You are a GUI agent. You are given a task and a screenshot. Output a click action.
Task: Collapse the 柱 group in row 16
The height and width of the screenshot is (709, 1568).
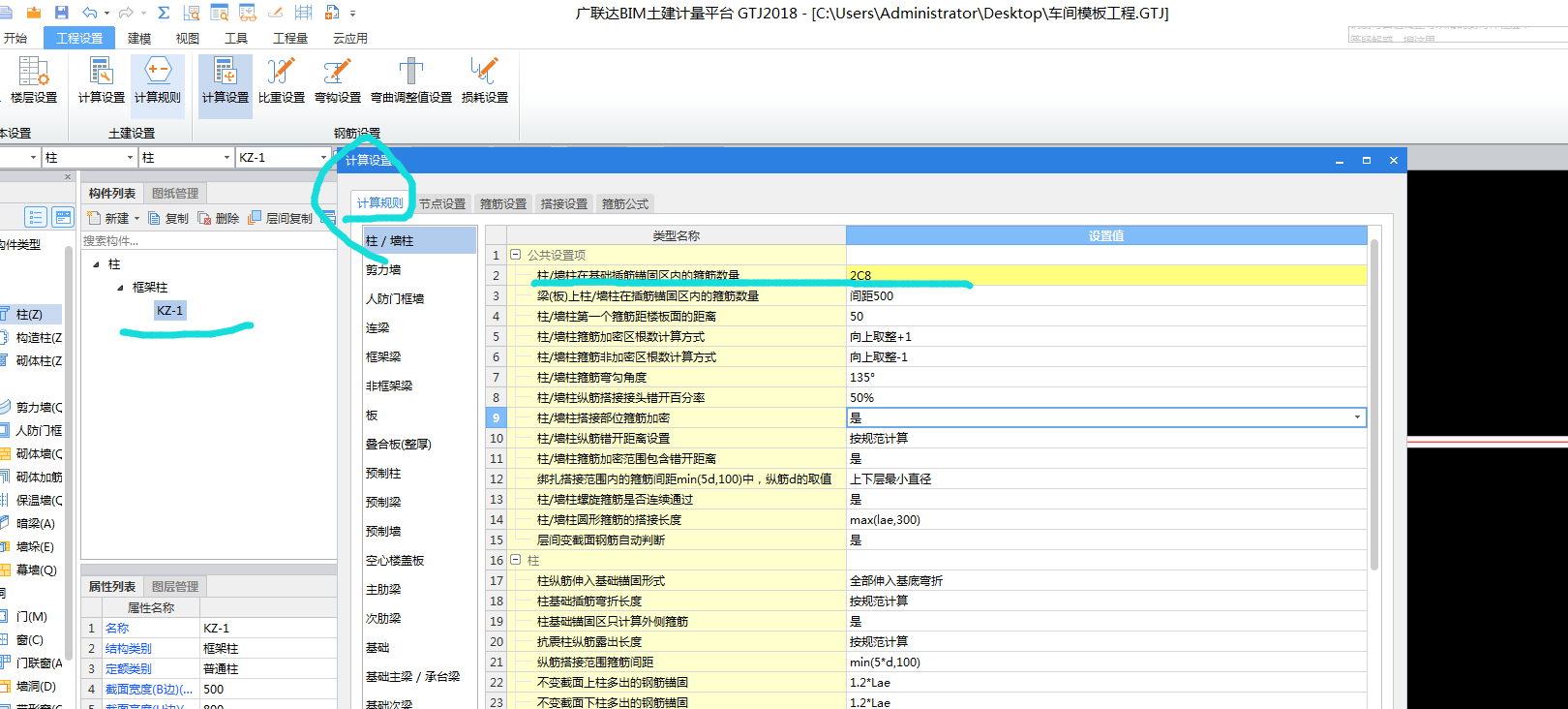[x=516, y=560]
